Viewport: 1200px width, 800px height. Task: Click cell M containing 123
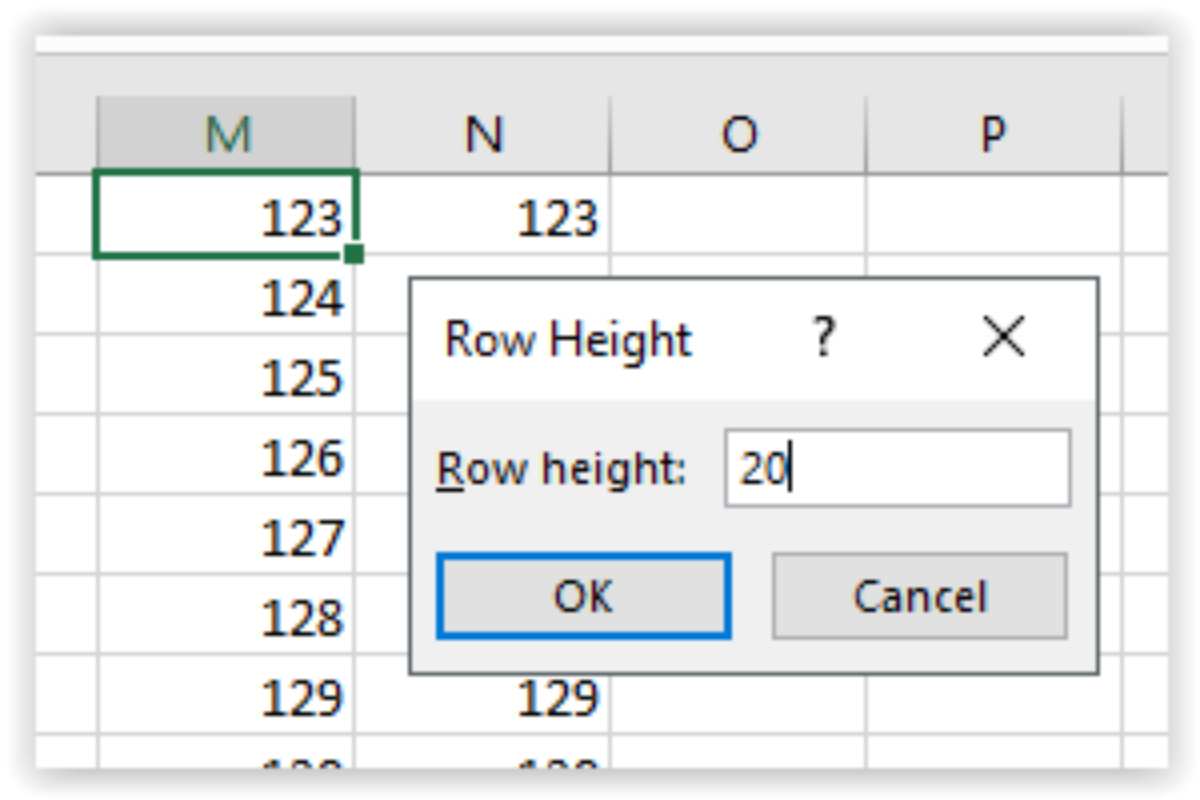[226, 216]
